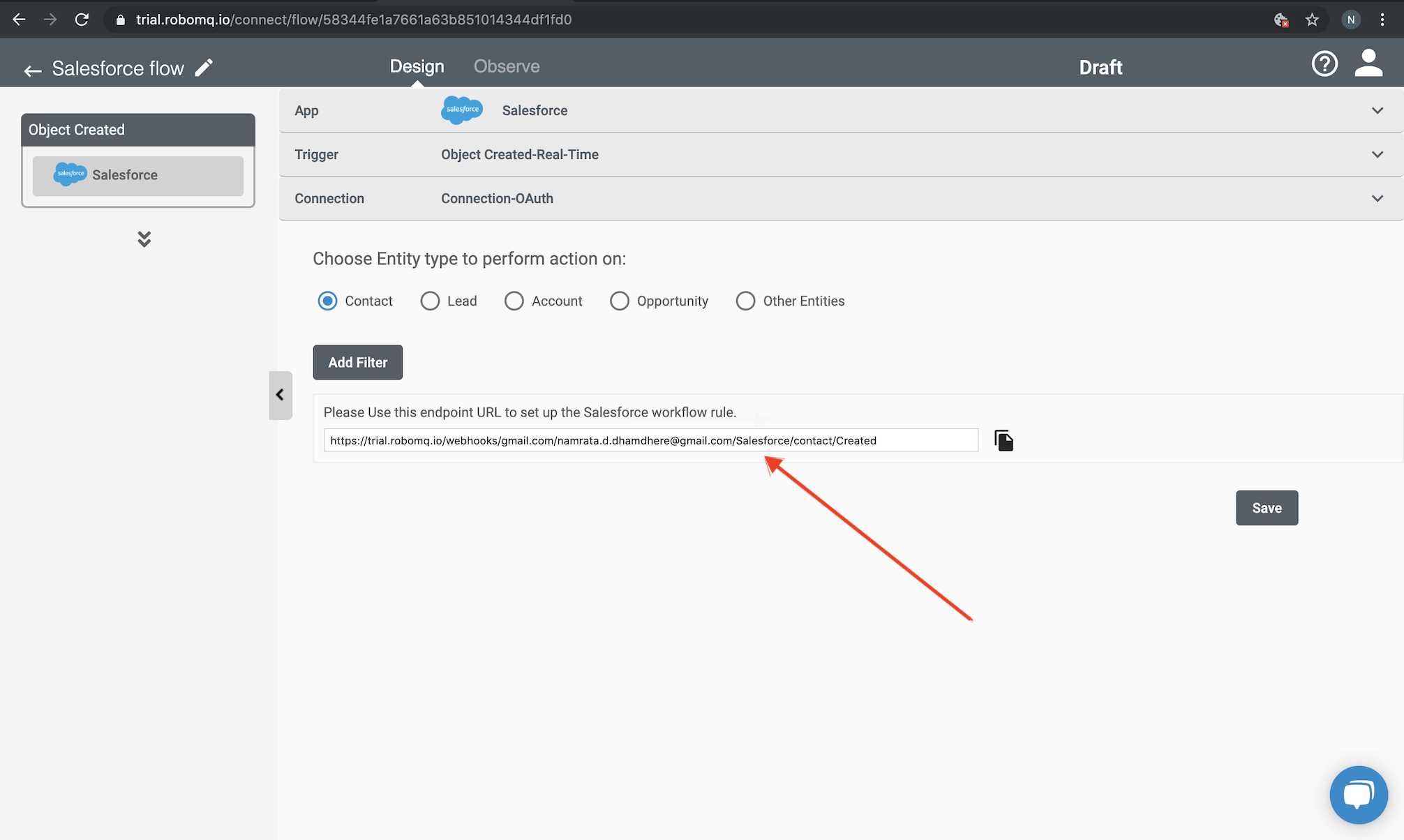Click Object Created-Real-Time trigger text
This screenshot has height=840, width=1404.
tap(520, 154)
